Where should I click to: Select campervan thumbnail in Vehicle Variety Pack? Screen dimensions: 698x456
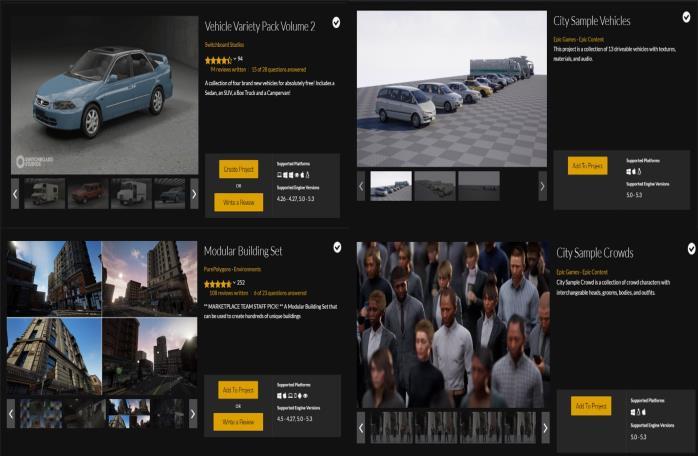(x=45, y=194)
